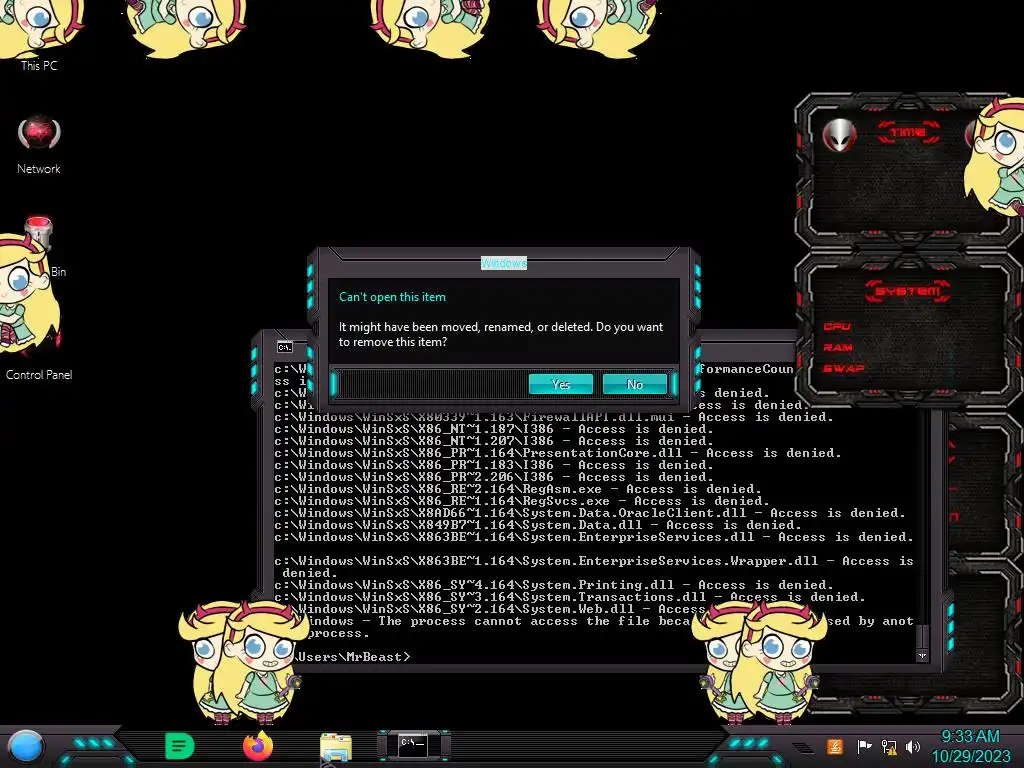Click the CPU readout in system widget
Viewport: 1024px width, 768px height.
coord(837,326)
